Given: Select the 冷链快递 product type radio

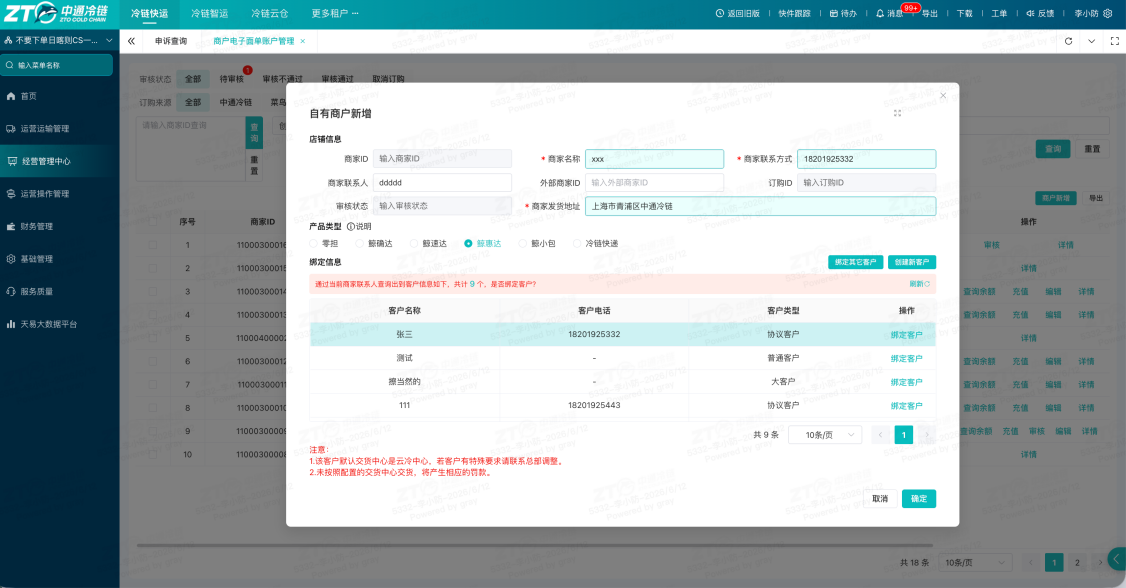Looking at the screenshot, I should coord(577,243).
